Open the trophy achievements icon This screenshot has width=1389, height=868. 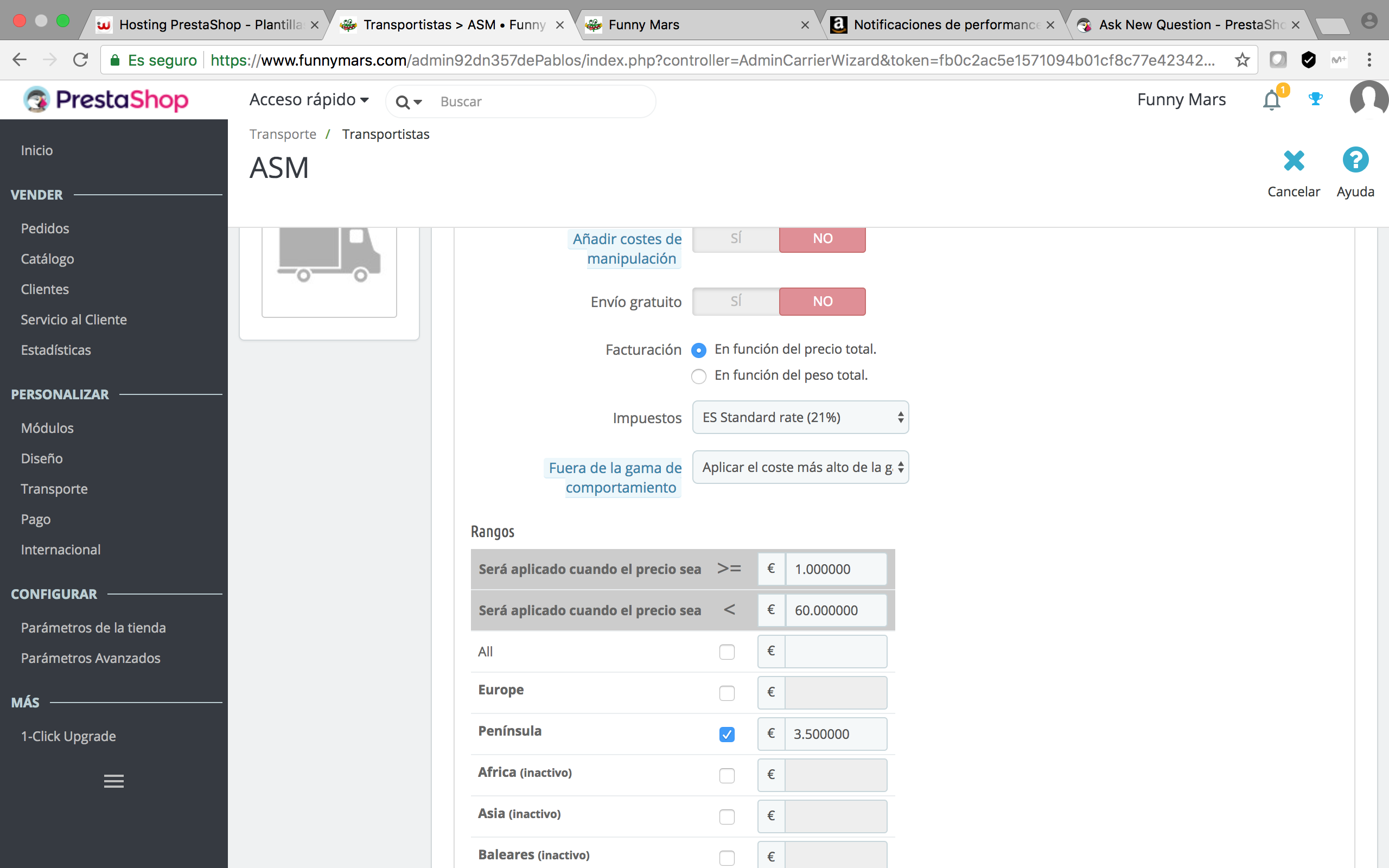(x=1316, y=99)
